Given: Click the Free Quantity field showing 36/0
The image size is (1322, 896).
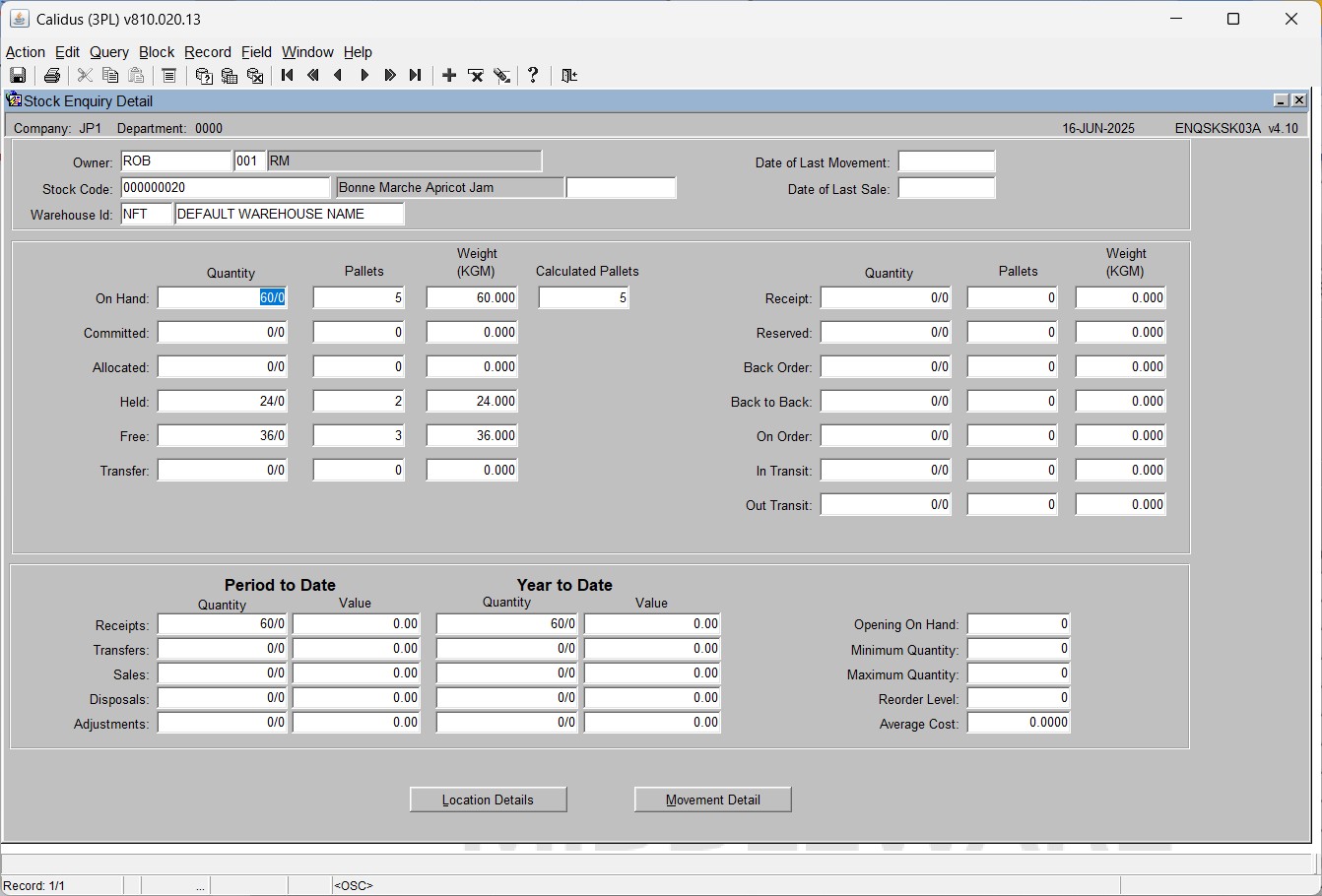Looking at the screenshot, I should point(223,436).
